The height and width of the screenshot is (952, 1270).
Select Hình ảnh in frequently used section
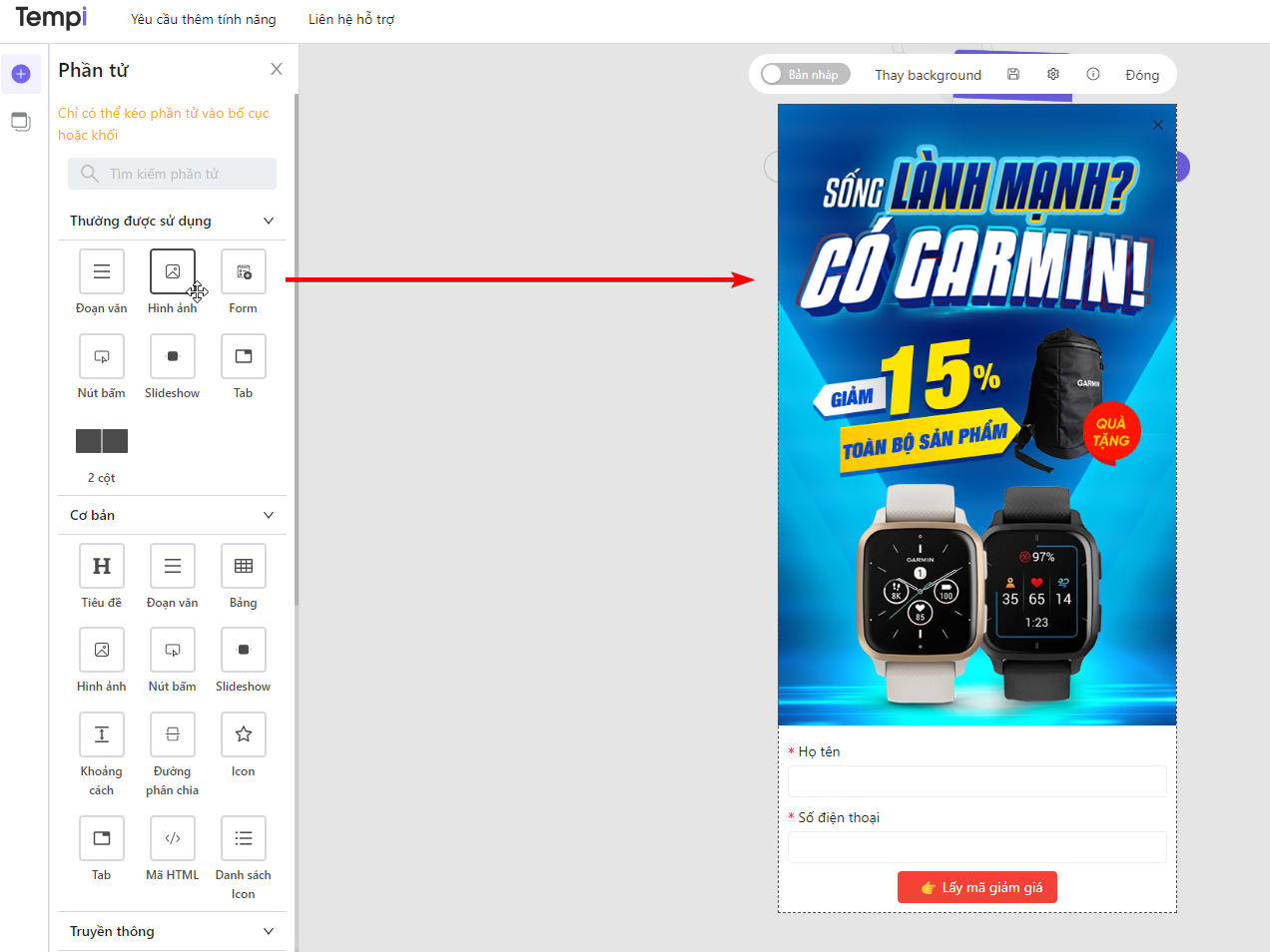click(173, 271)
